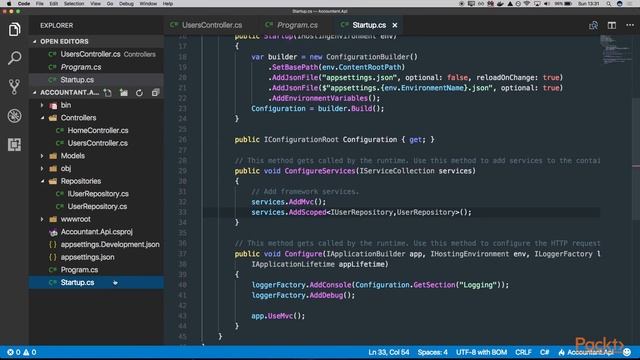The height and width of the screenshot is (360, 640).
Task: Open the Selection menu
Action: pos(74,4)
